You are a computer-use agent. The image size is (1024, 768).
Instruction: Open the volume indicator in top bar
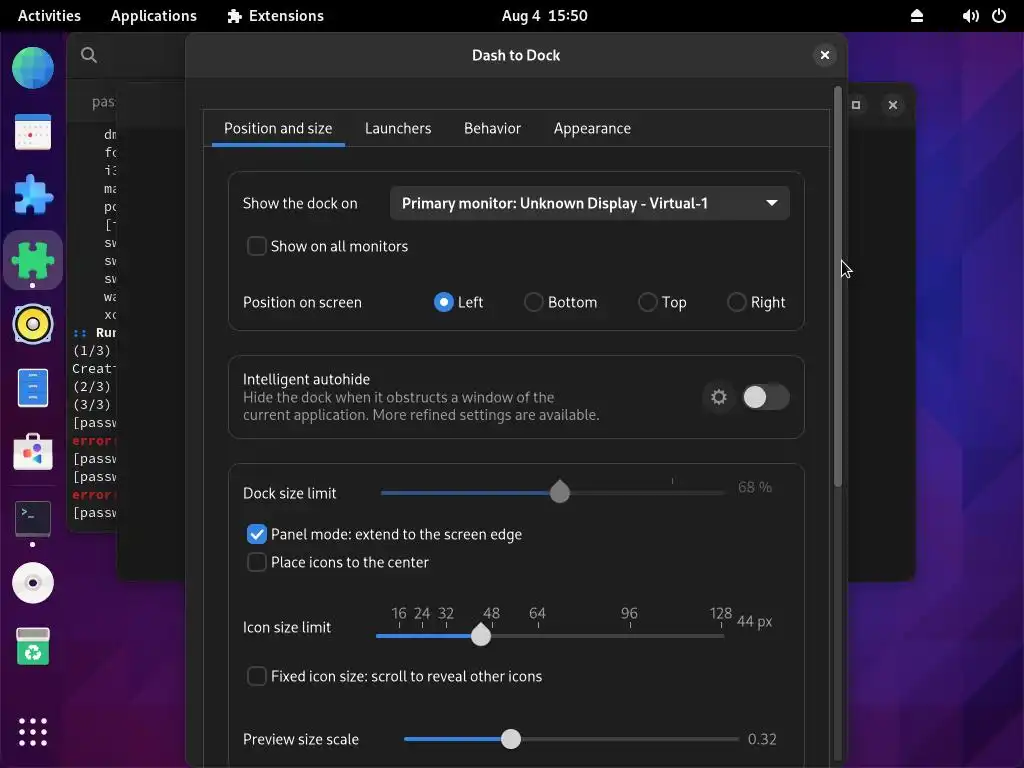click(x=970, y=16)
